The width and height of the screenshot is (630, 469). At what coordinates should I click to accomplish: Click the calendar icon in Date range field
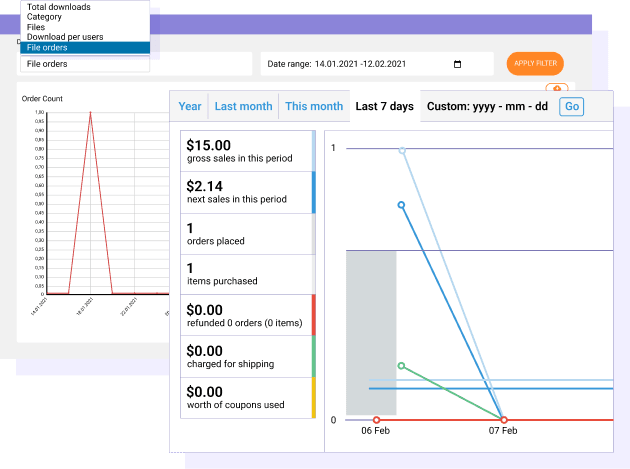(458, 64)
